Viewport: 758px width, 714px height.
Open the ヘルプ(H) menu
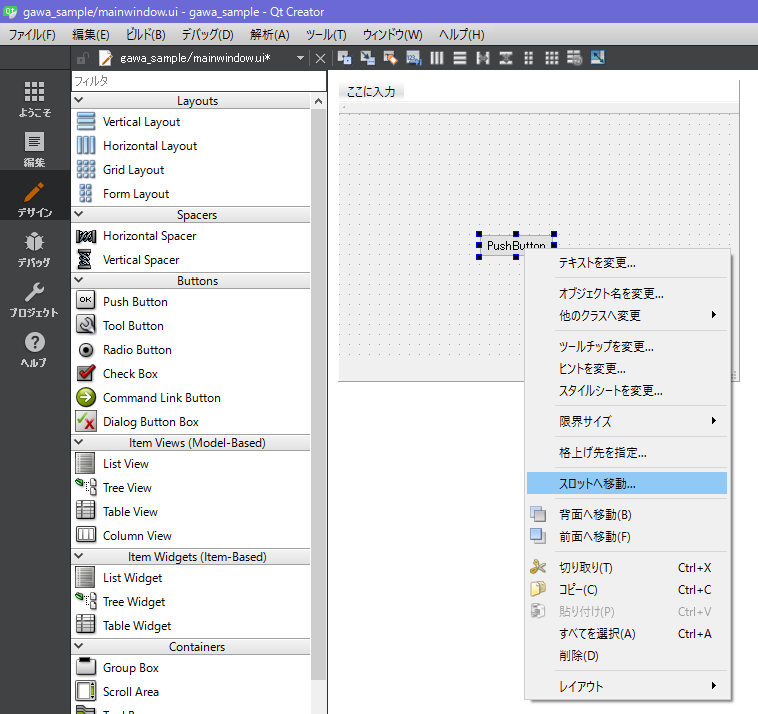(461, 35)
